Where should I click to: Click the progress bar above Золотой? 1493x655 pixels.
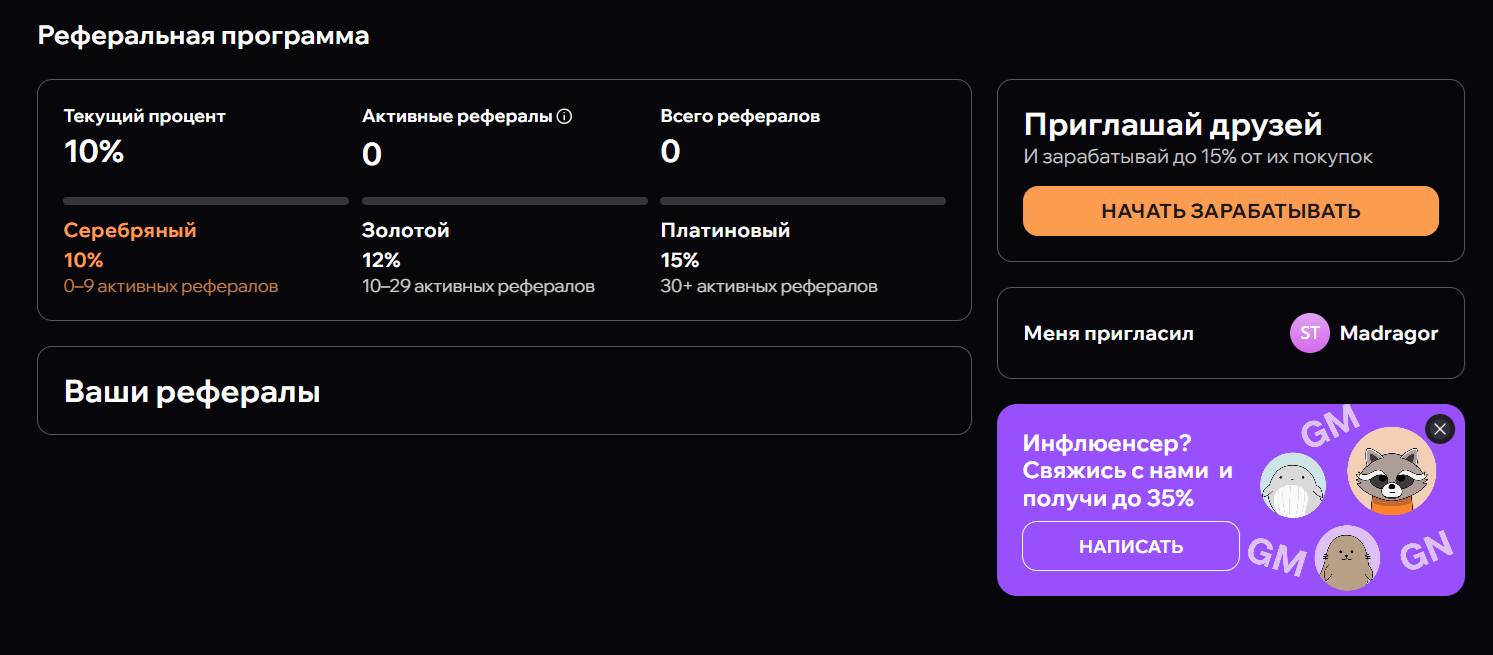coord(504,201)
